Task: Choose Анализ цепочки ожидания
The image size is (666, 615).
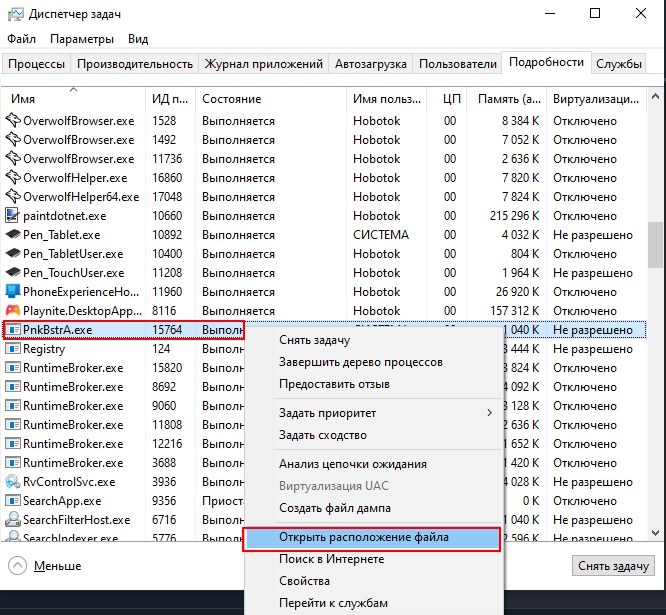Action: click(374, 464)
